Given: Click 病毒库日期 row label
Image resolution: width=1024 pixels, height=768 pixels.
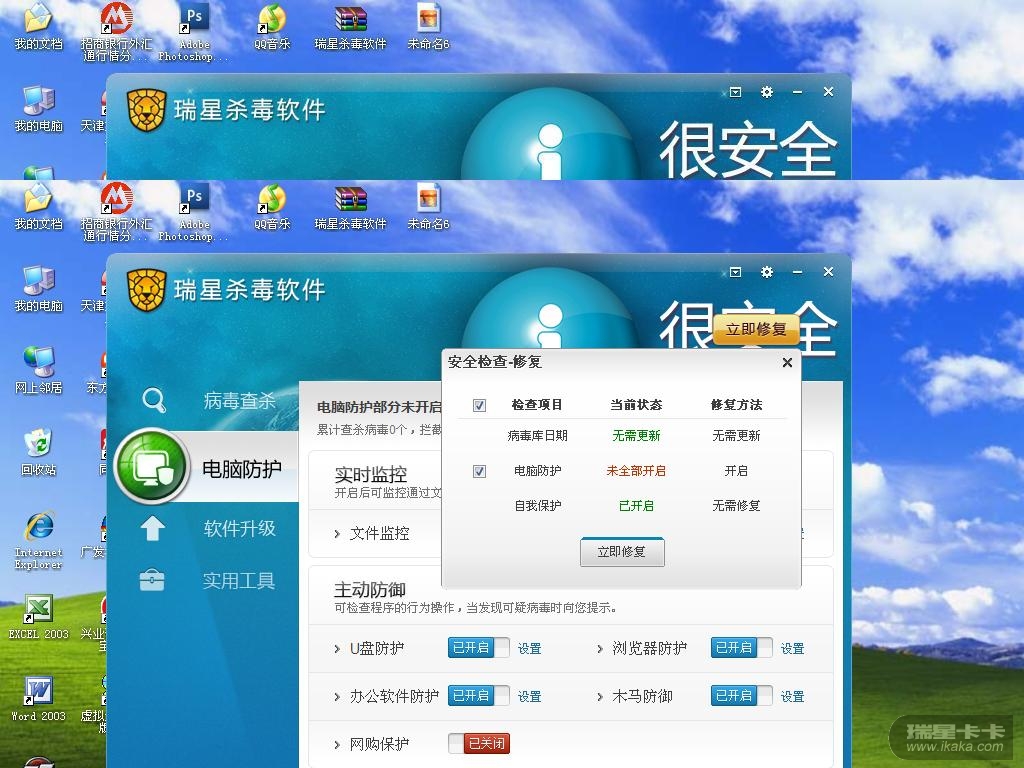Looking at the screenshot, I should (x=537, y=436).
